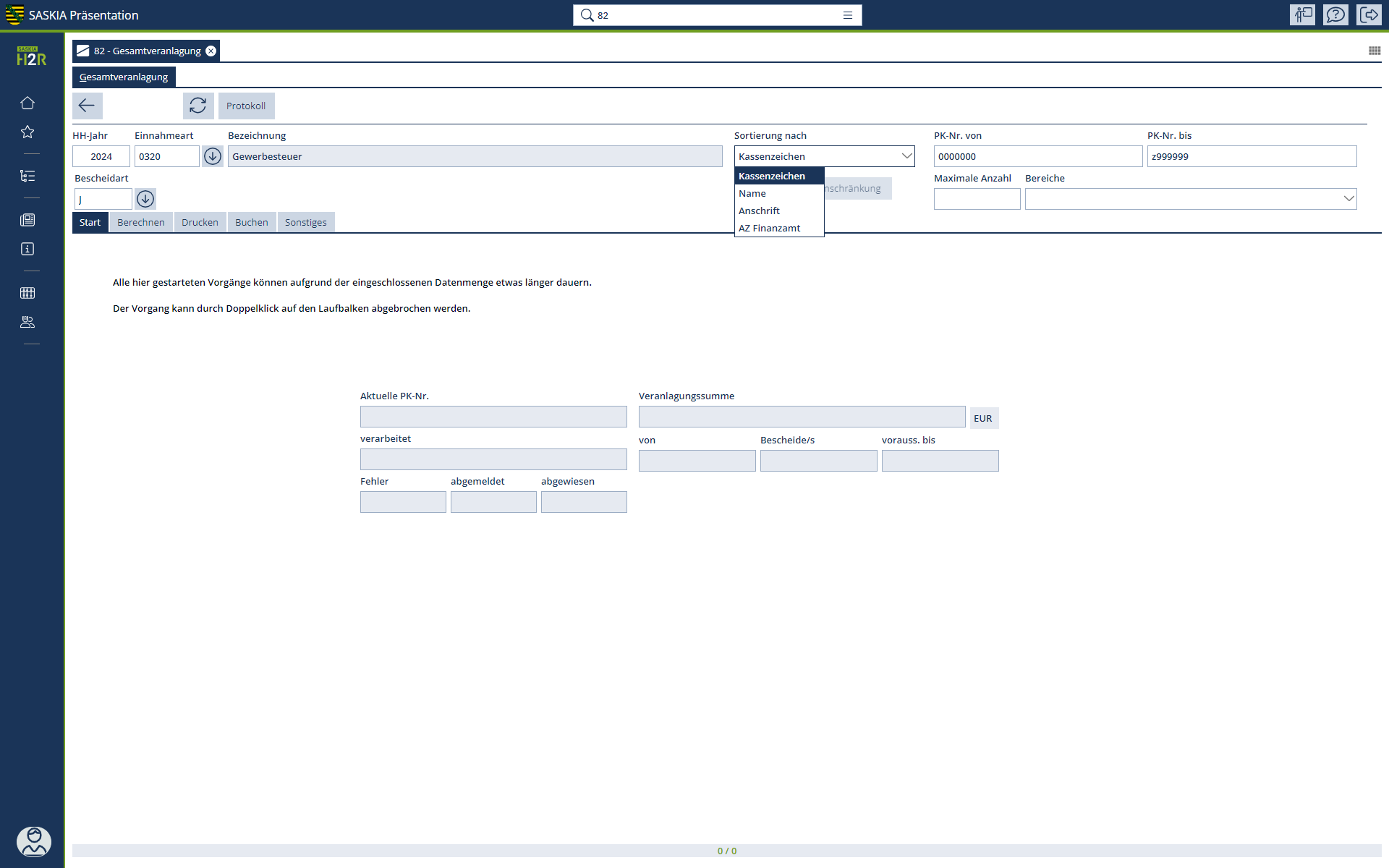The image size is (1389, 868).
Task: Open the Drucken tab
Action: coord(200,223)
